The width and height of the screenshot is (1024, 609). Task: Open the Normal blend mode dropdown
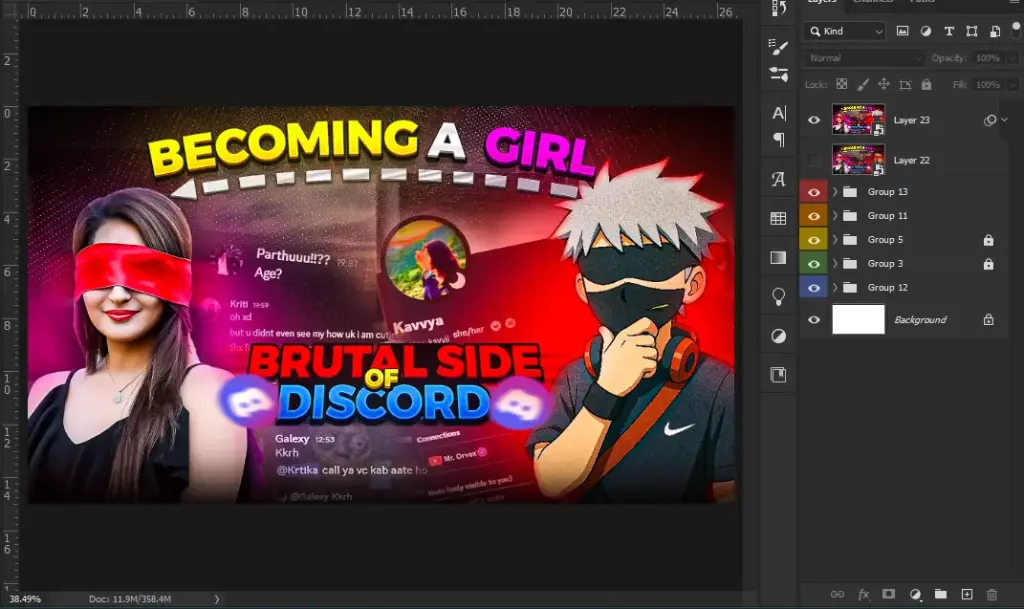point(865,58)
